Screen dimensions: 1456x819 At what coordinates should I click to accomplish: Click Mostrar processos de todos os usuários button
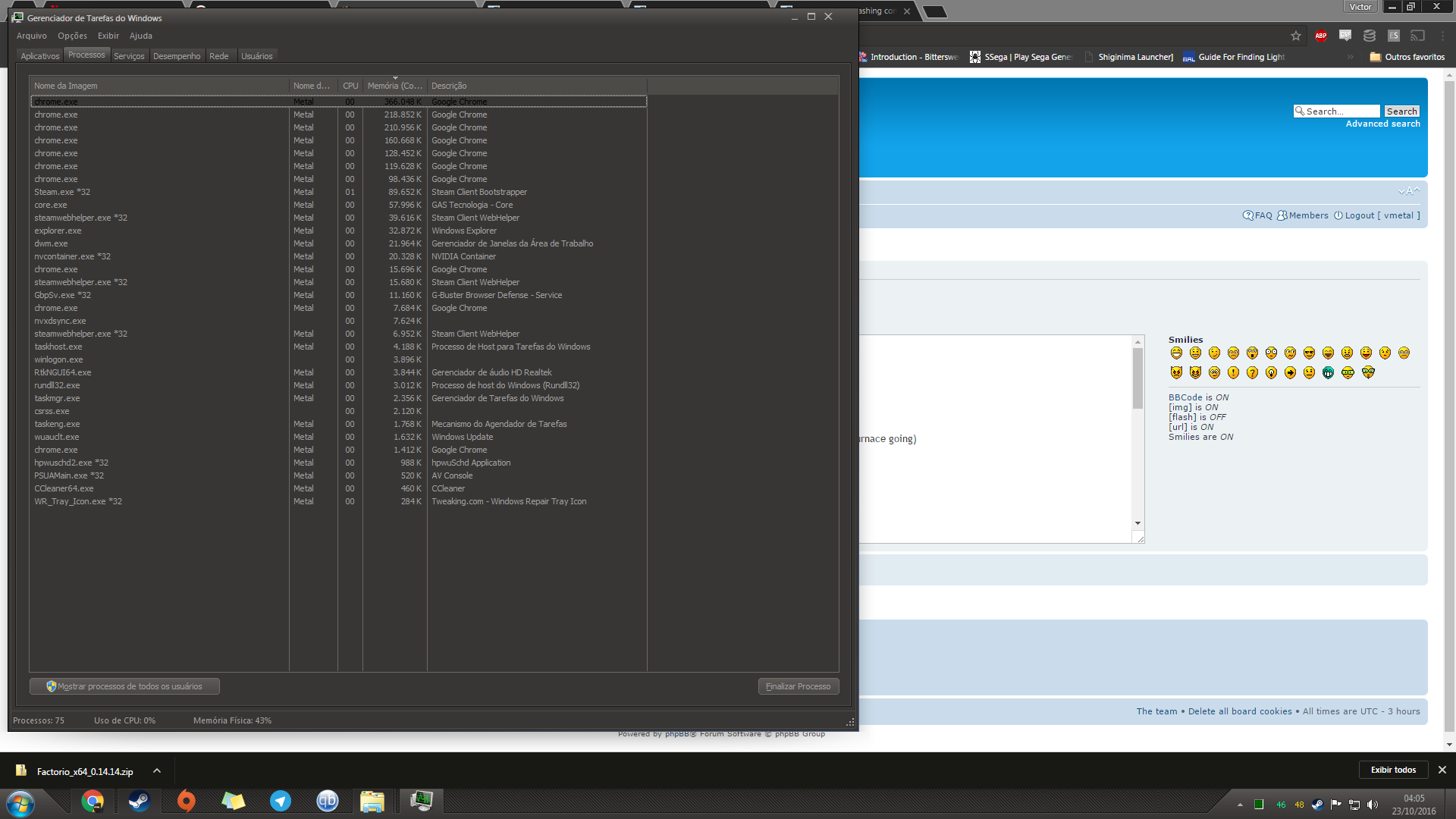(x=124, y=686)
